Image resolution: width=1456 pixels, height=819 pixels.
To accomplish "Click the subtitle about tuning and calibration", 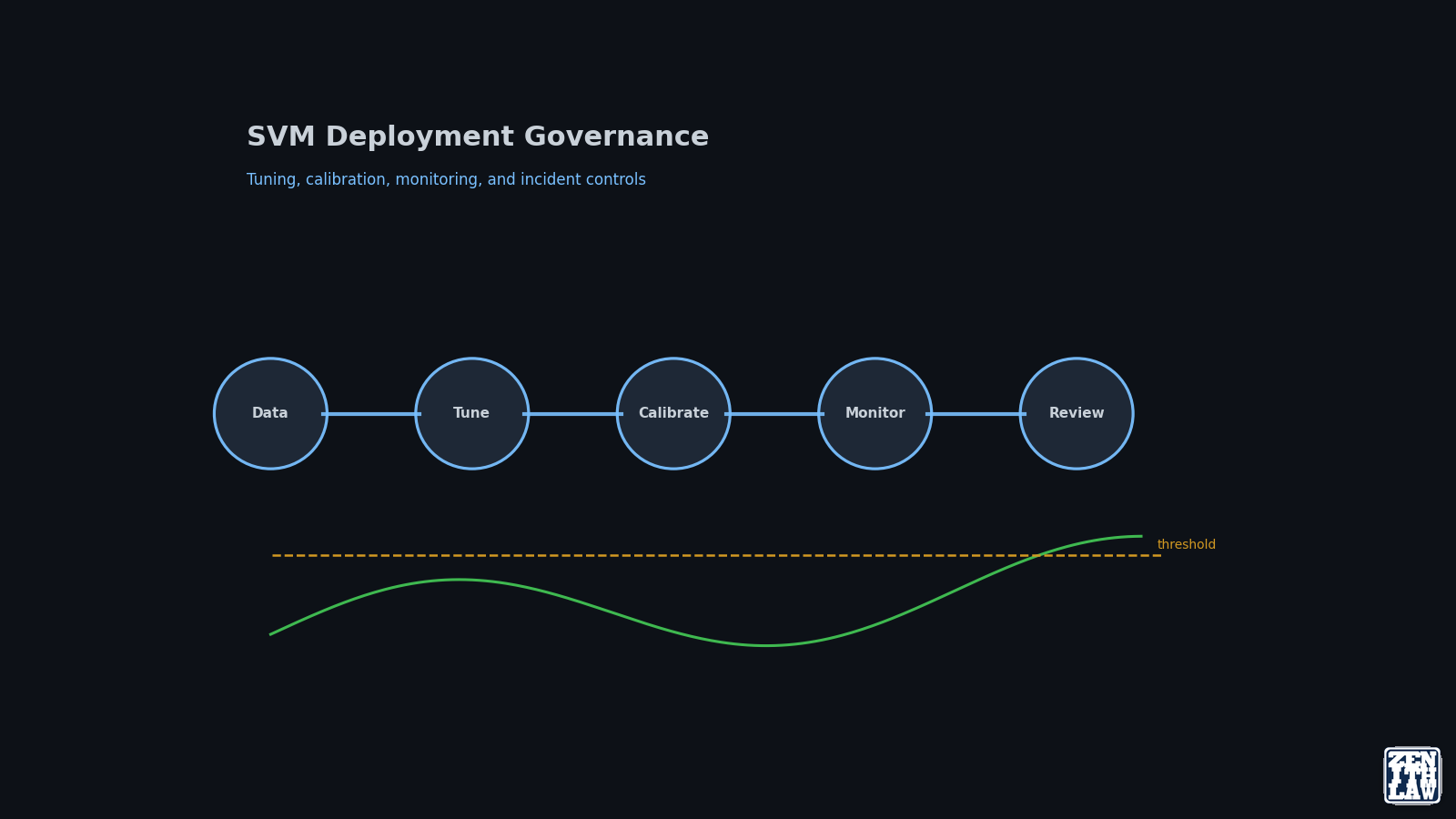I will coord(446,180).
